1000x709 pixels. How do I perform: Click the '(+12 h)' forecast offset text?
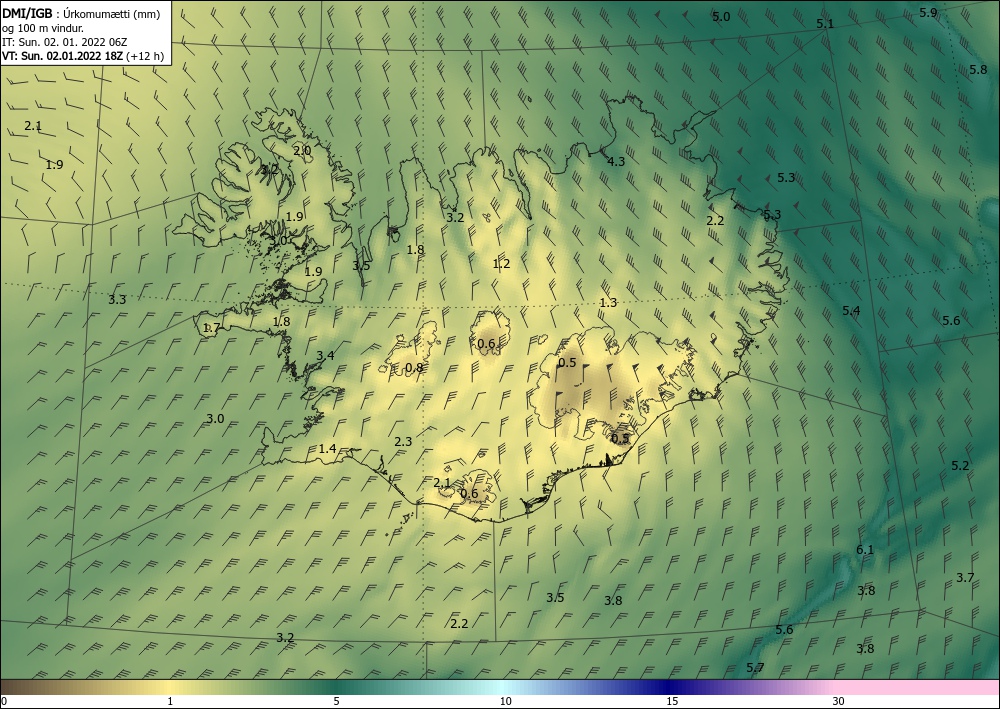coord(145,56)
